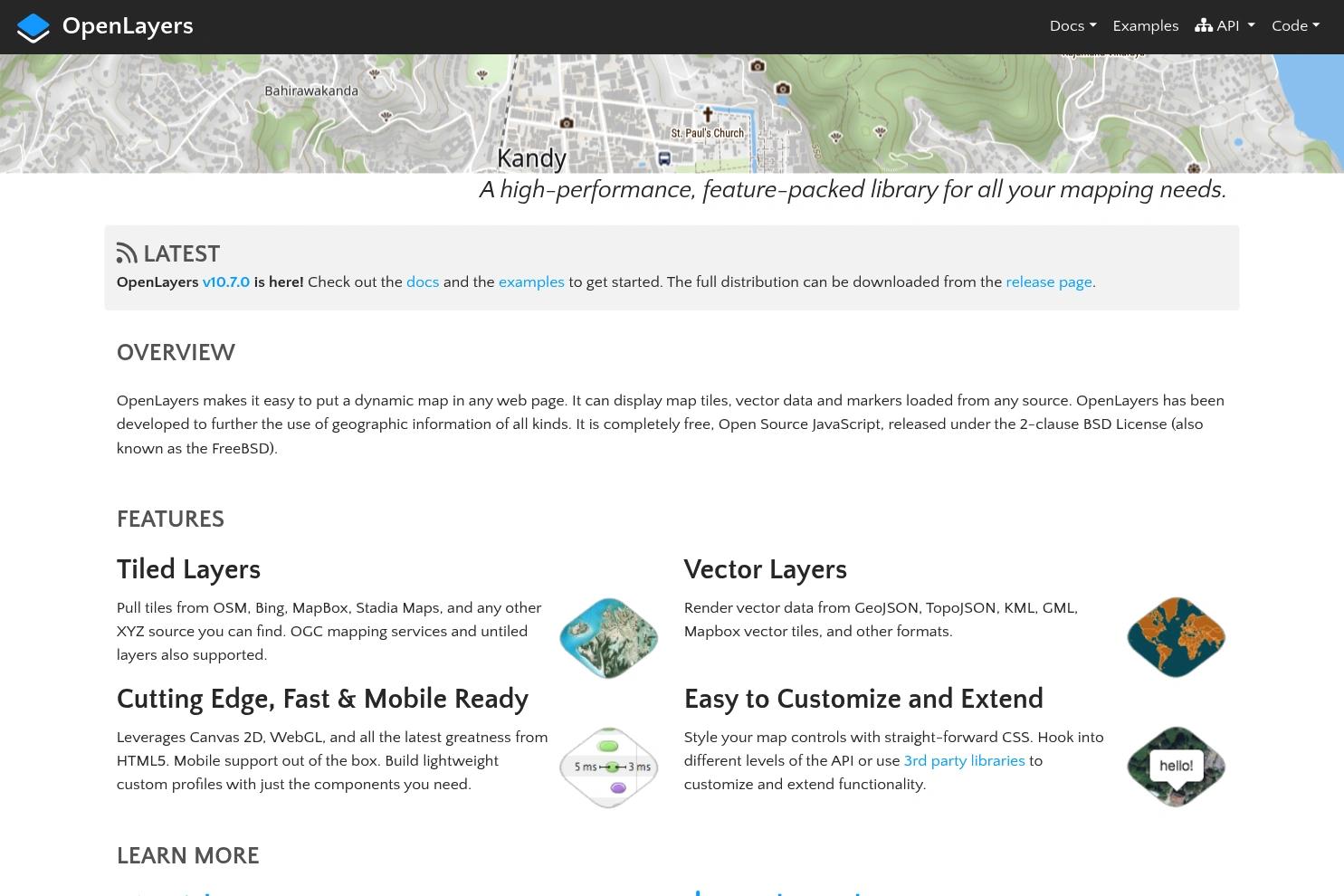Screen dimensions: 1344x896
Task: Click the Tiled Layers island map image
Action: (608, 638)
